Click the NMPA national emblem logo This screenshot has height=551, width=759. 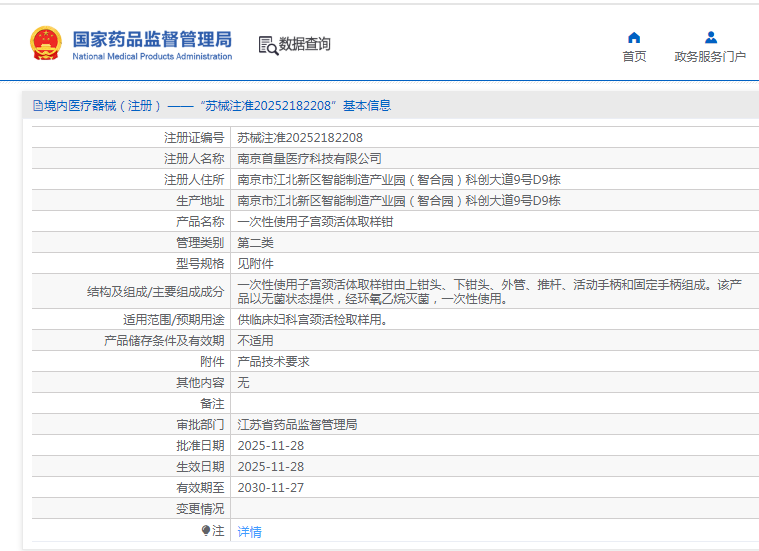[x=45, y=44]
